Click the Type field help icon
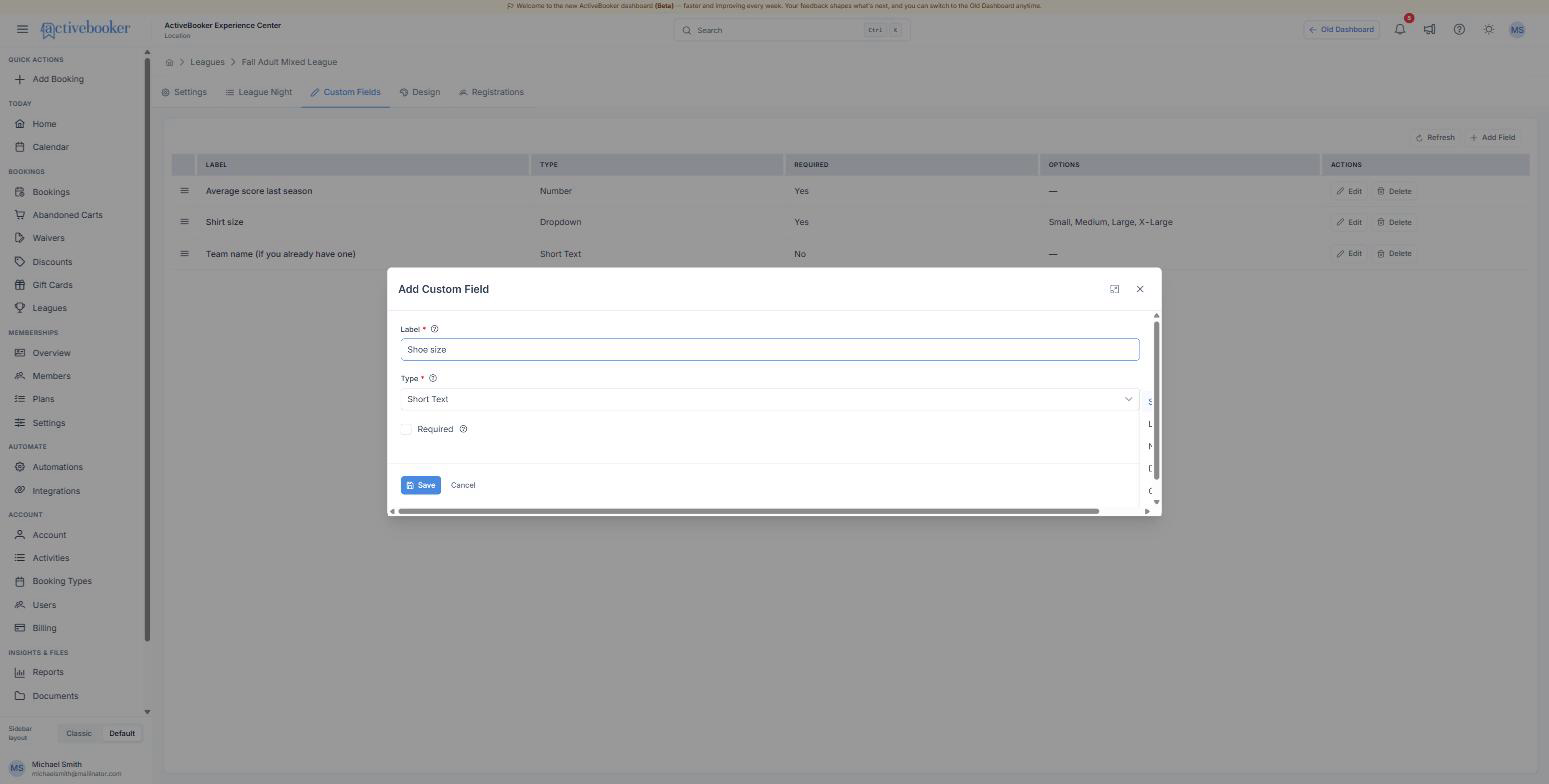 point(433,378)
